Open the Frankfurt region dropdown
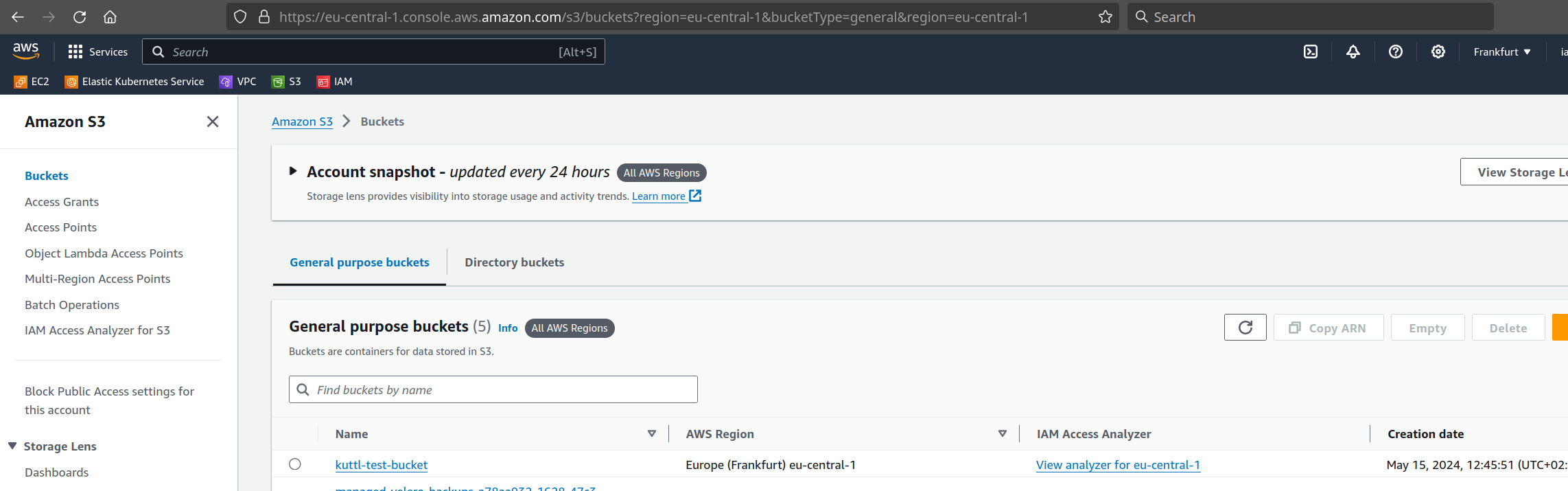Image resolution: width=1568 pixels, height=491 pixels. [1502, 52]
